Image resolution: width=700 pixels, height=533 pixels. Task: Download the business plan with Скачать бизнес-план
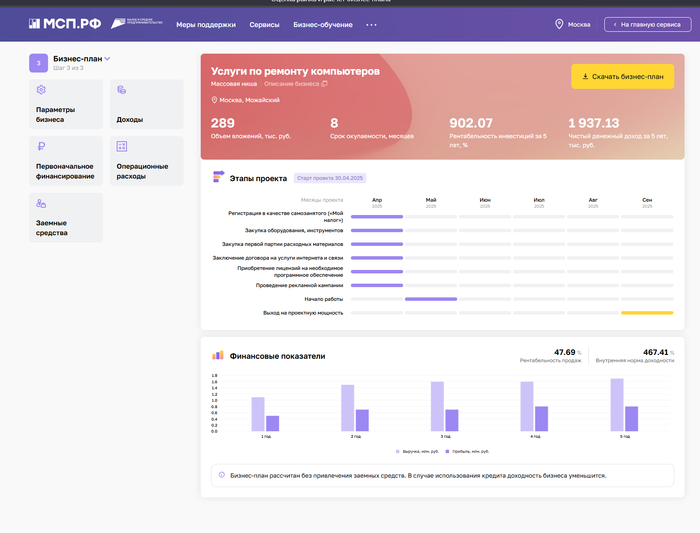point(622,76)
